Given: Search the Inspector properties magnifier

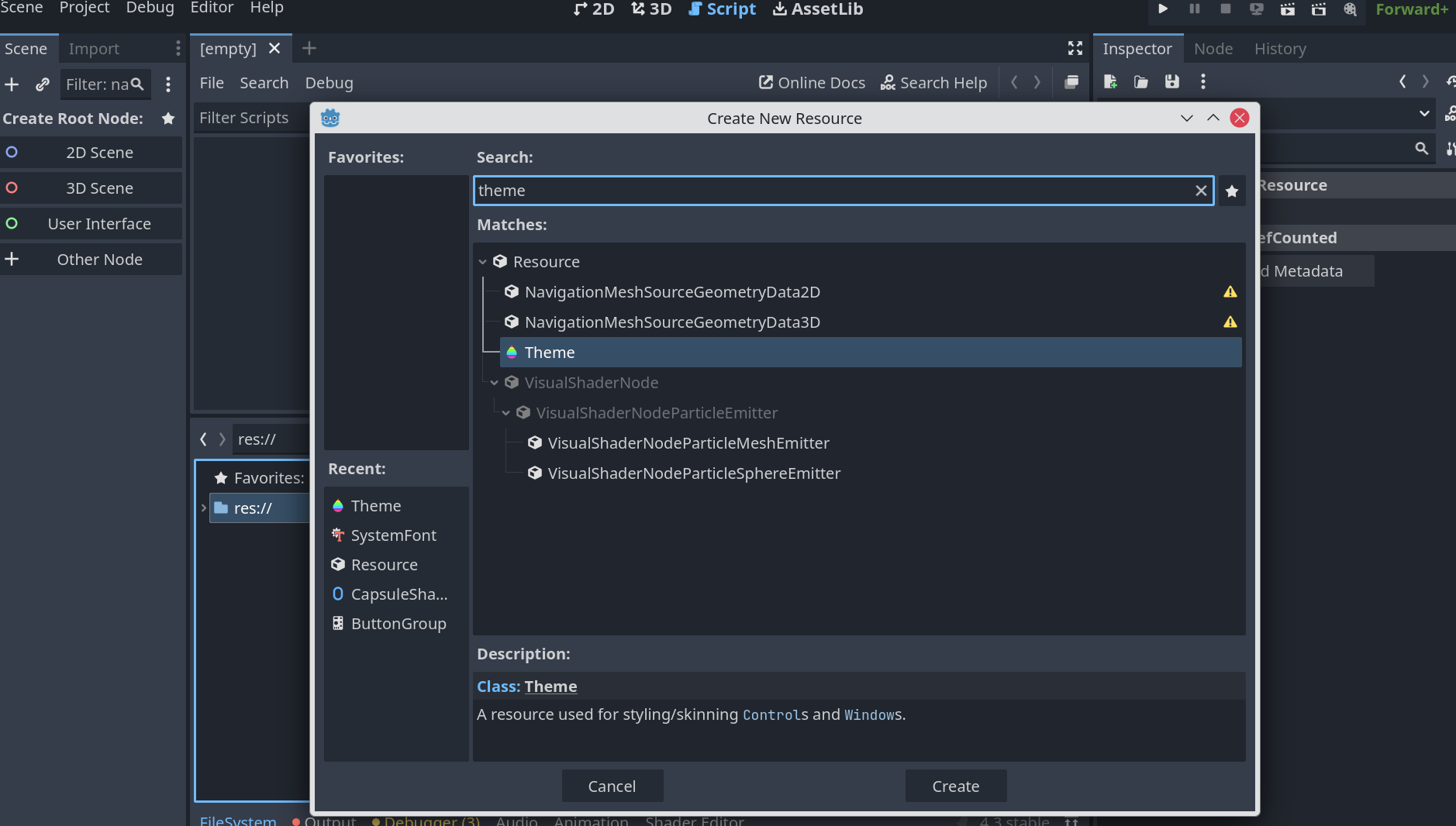Looking at the screenshot, I should (x=1422, y=148).
